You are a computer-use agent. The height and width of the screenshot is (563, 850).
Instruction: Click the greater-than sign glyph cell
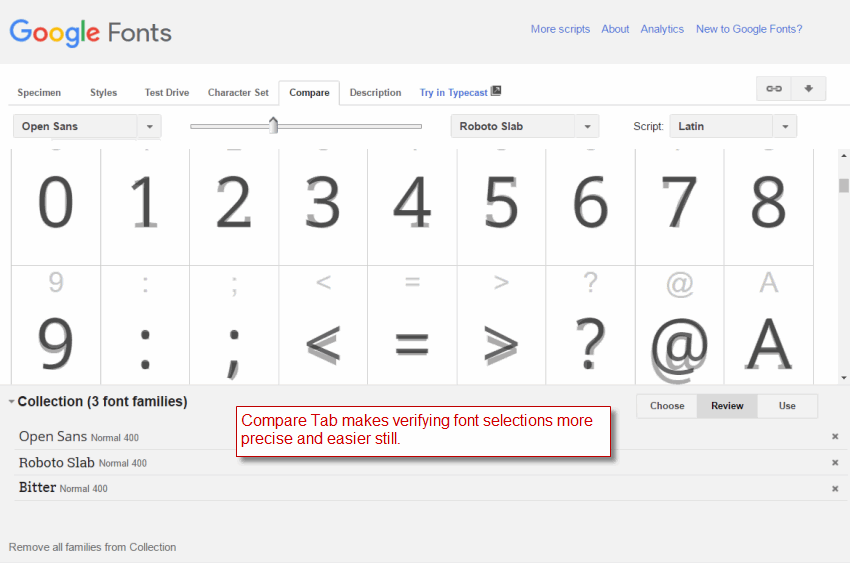[x=501, y=325]
